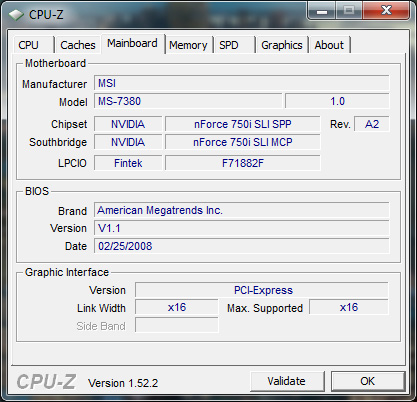417x402 pixels.
Task: Show the About tab
Action: pyautogui.click(x=329, y=45)
